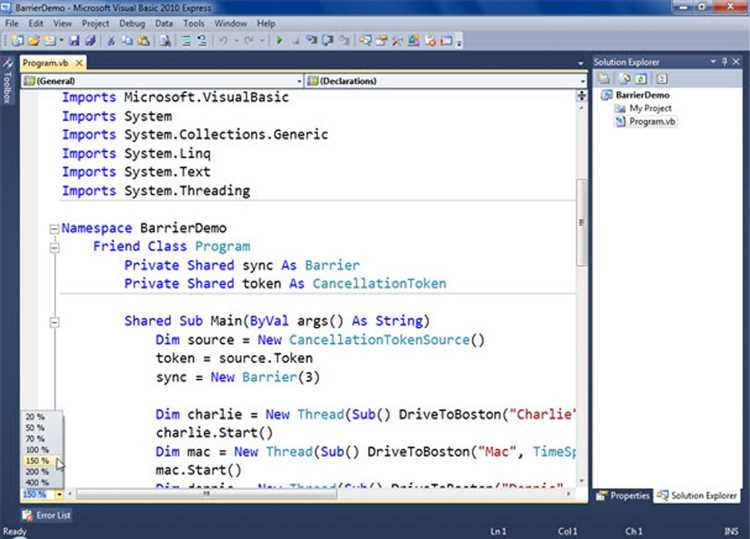Click the Step Into debug icon
This screenshot has width=750, height=539.
point(312,41)
